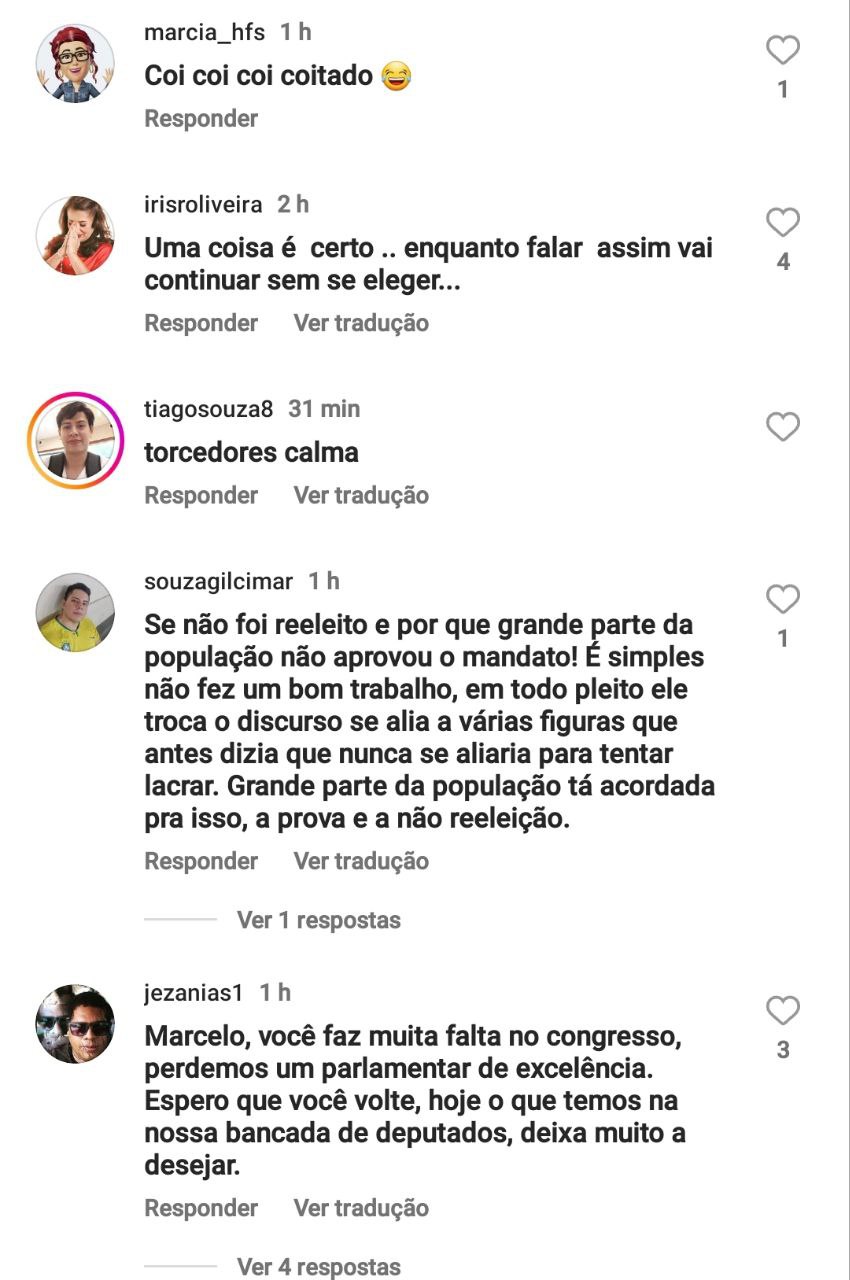Image resolution: width=850 pixels, height=1280 pixels.
Task: Open jezanias1's profile avatar
Action: coord(75,1025)
